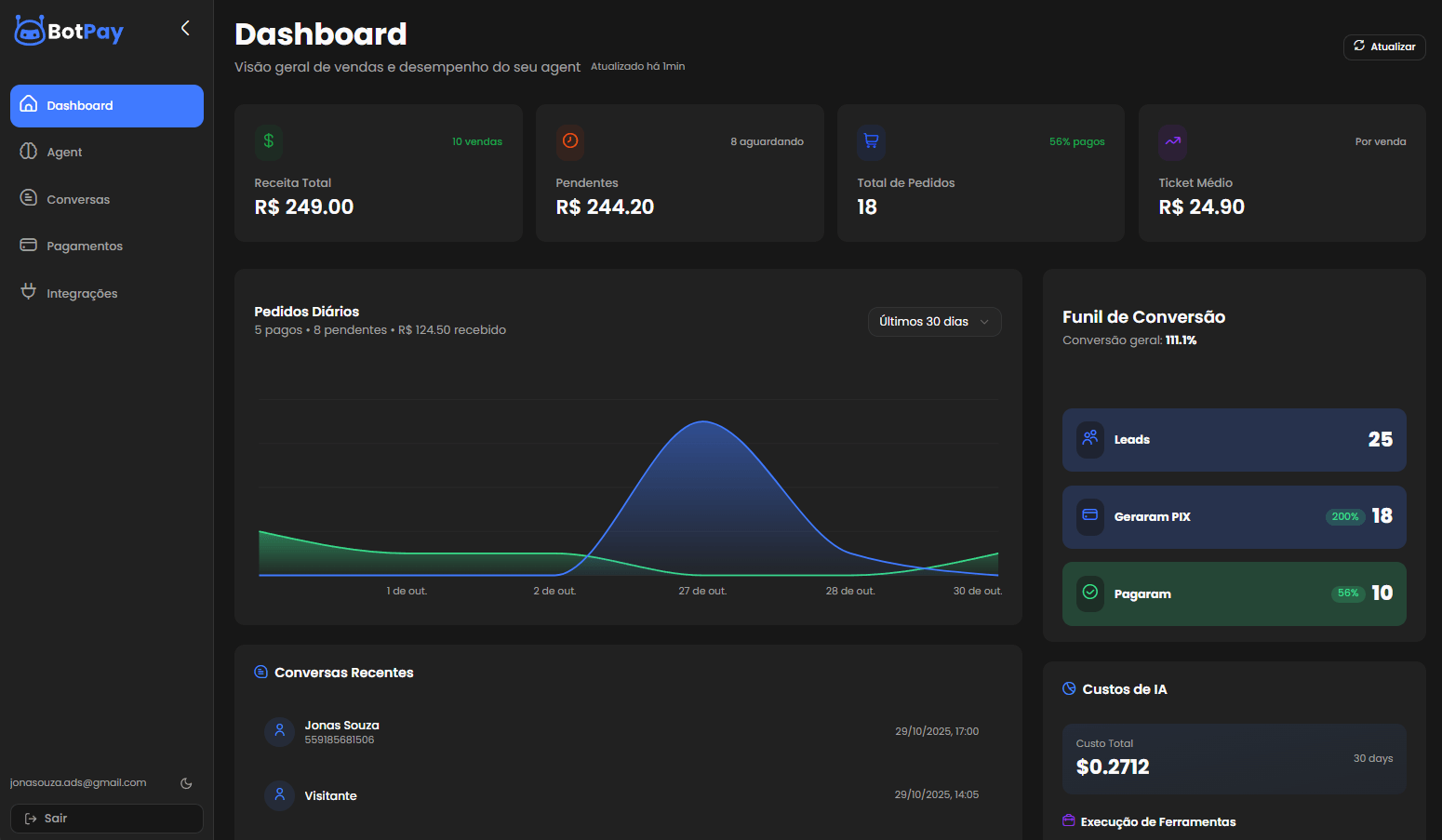Viewport: 1442px width, 840px height.
Task: Click the Receita Total dollar icon
Action: pyautogui.click(x=268, y=141)
